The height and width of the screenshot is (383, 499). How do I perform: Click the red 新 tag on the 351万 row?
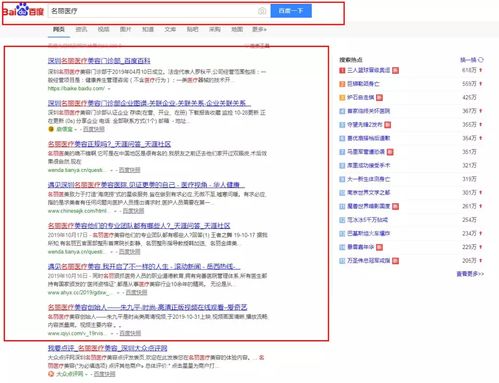click(x=390, y=152)
